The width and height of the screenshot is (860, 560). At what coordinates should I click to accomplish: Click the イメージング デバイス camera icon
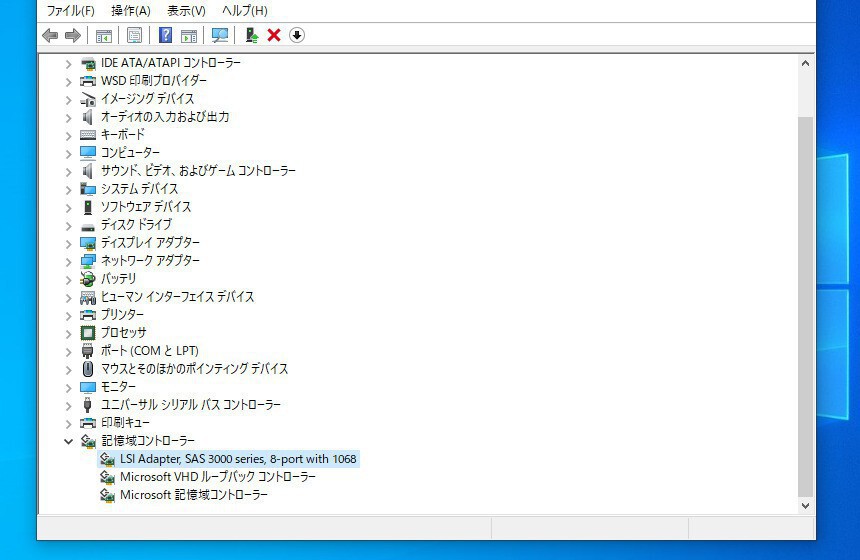coord(88,99)
